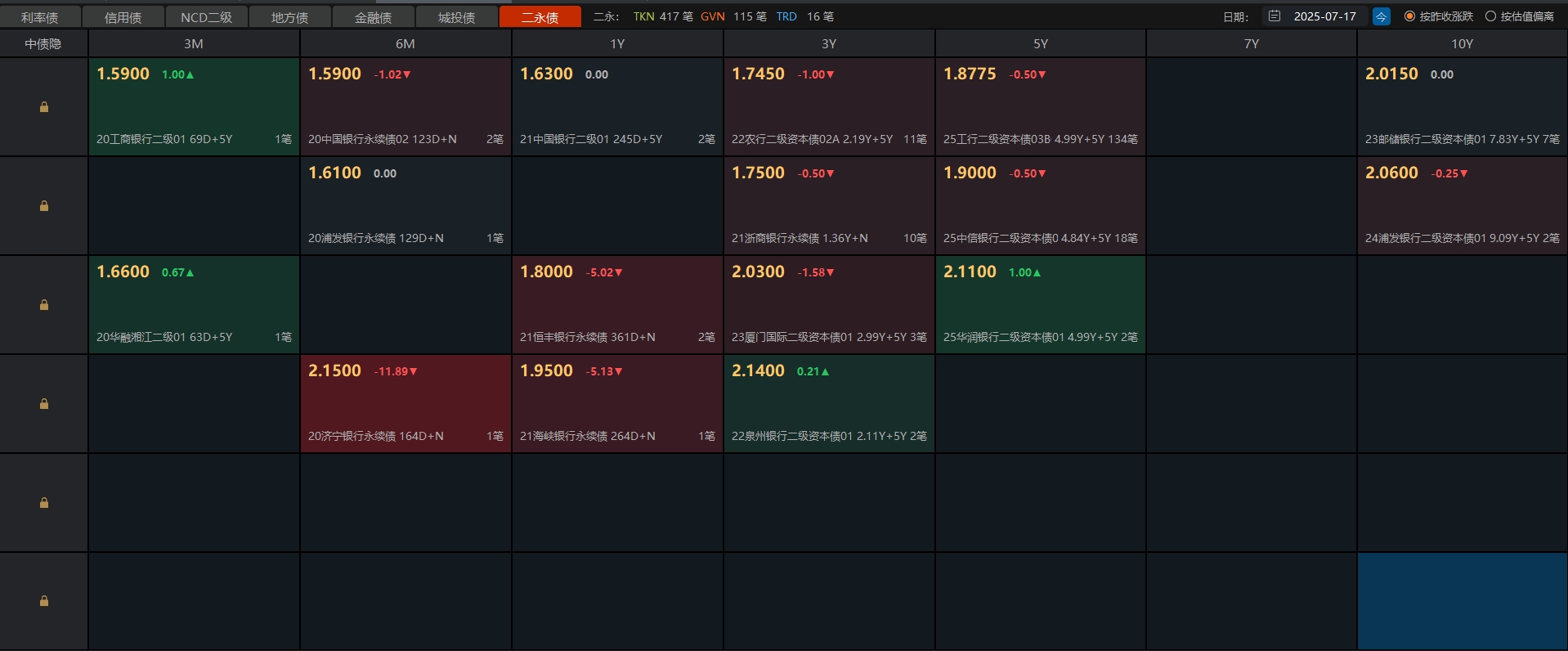Click the date input 2025-07-17
Screen dimensions: 1568x651
pos(1324,16)
